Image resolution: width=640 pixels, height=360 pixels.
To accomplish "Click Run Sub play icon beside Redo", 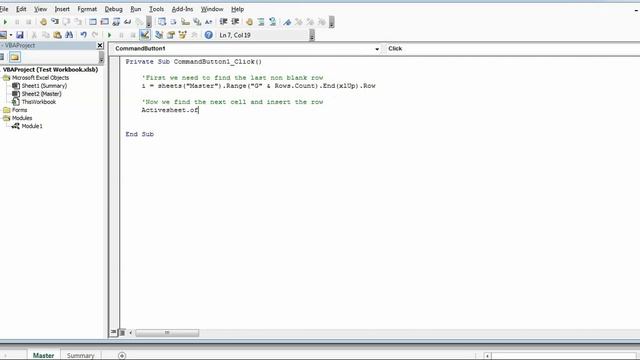I will (x=109, y=35).
